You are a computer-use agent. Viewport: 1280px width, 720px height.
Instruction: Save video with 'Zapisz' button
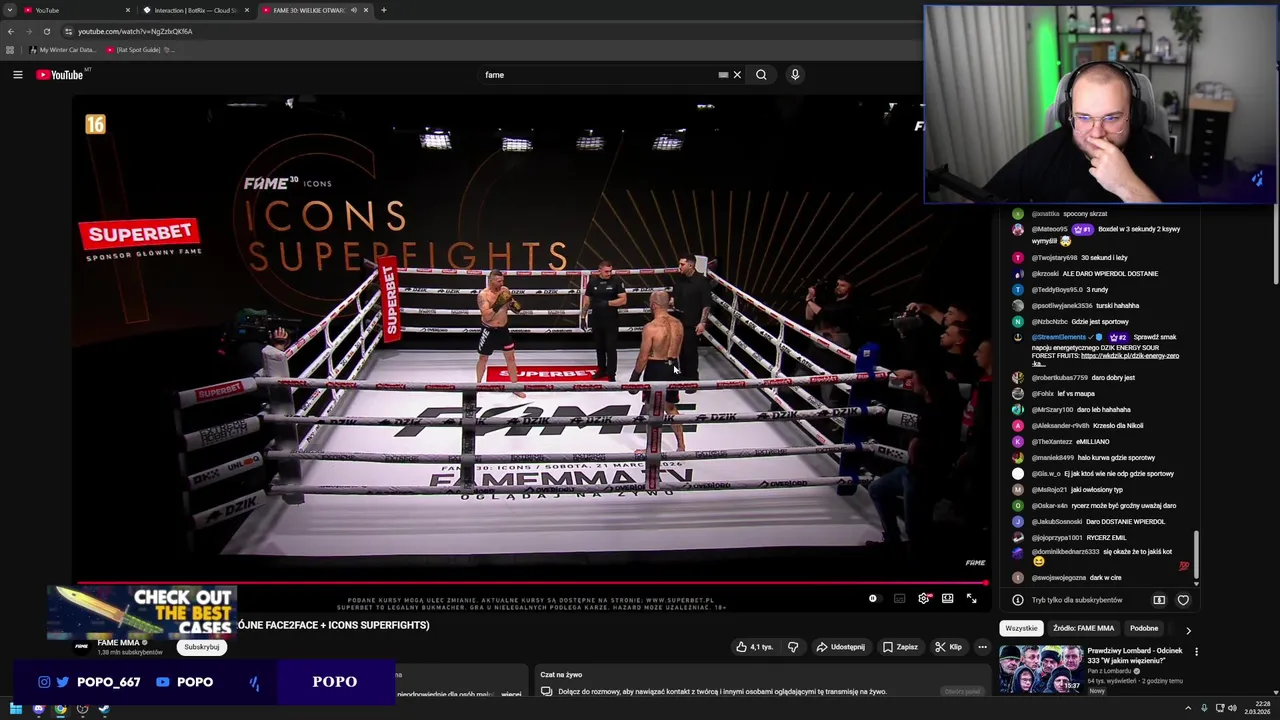(900, 647)
